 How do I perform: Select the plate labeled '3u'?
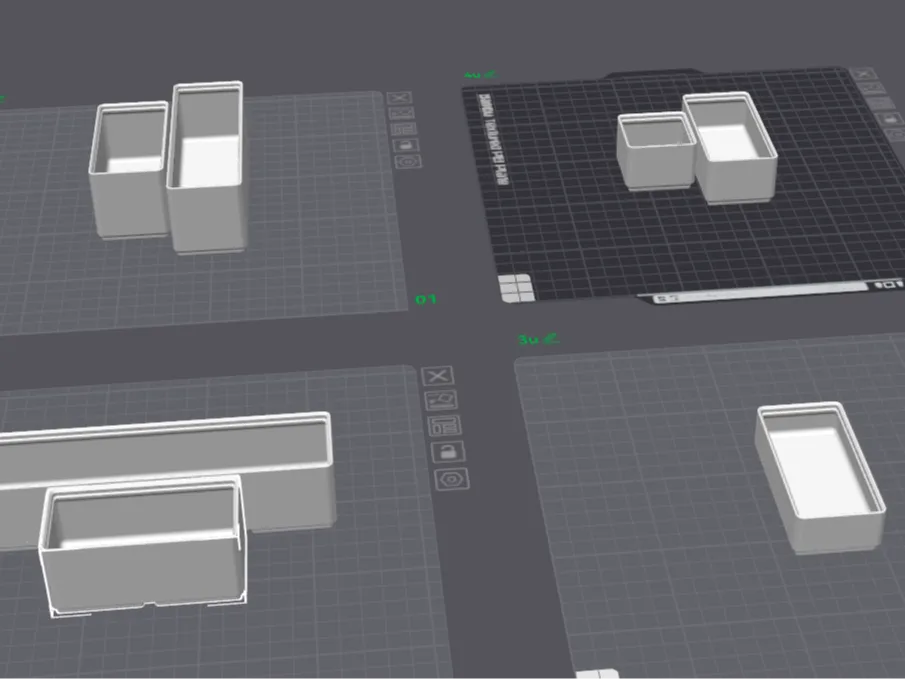[x=528, y=338]
